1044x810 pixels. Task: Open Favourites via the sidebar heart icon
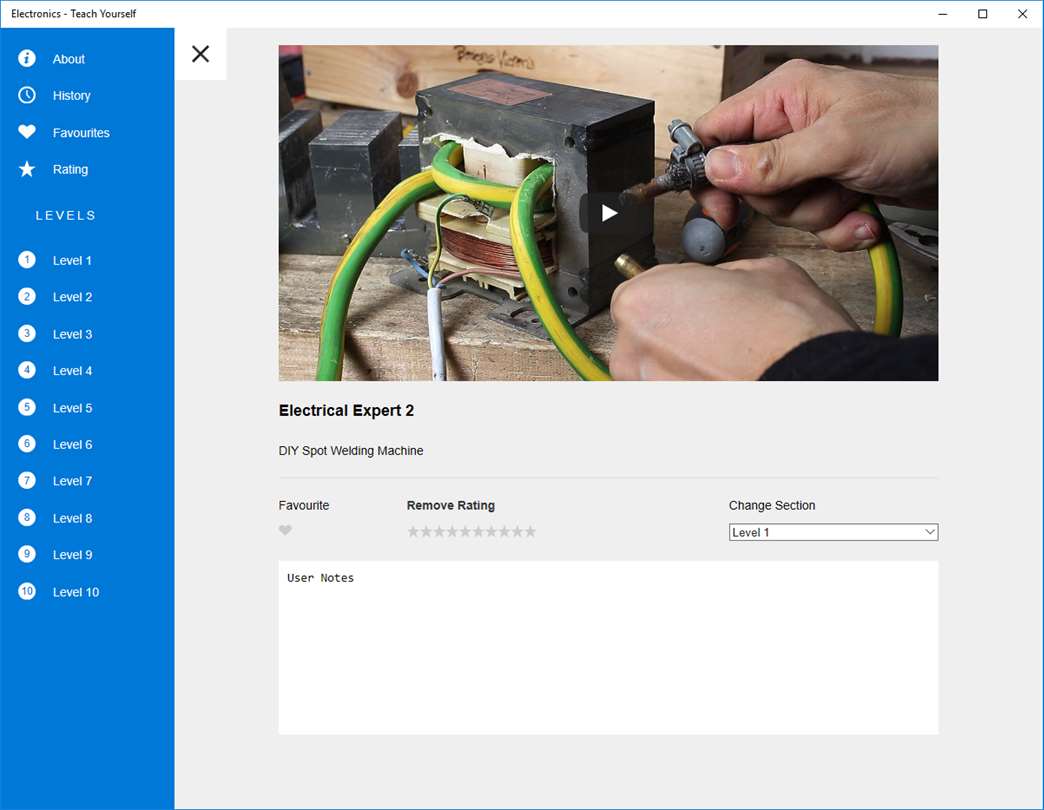[x=27, y=132]
